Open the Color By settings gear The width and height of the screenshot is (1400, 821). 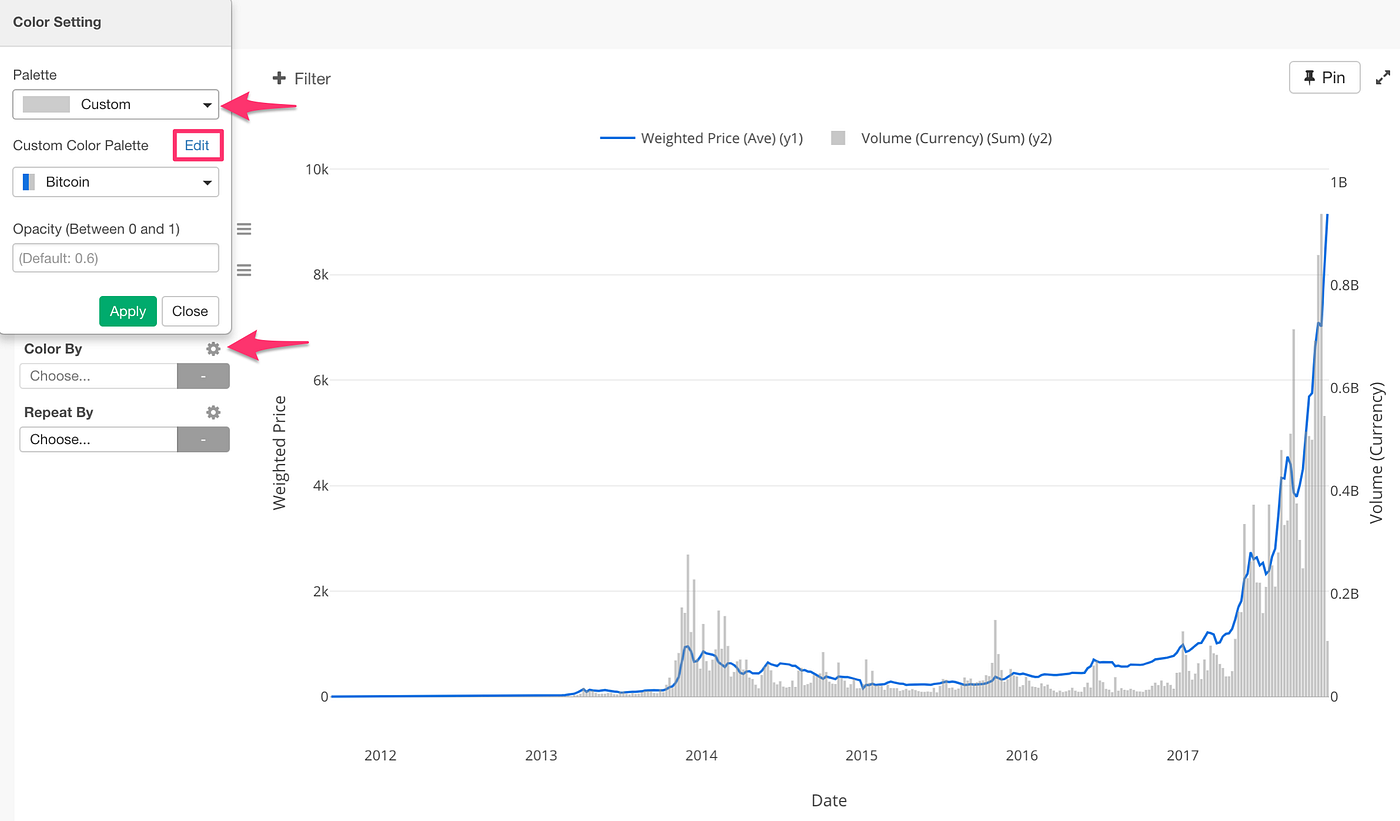(x=213, y=349)
